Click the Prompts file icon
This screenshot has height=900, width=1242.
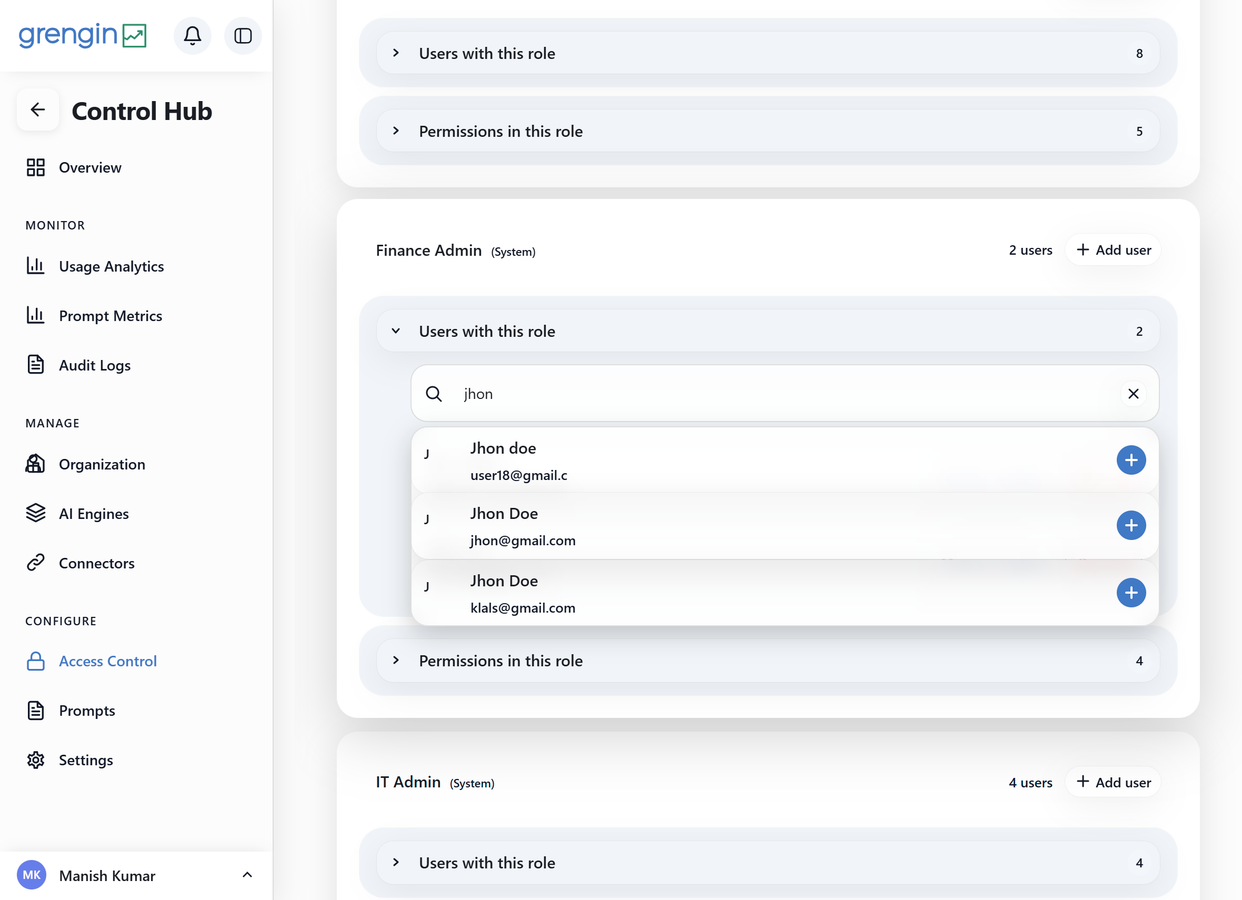(36, 710)
